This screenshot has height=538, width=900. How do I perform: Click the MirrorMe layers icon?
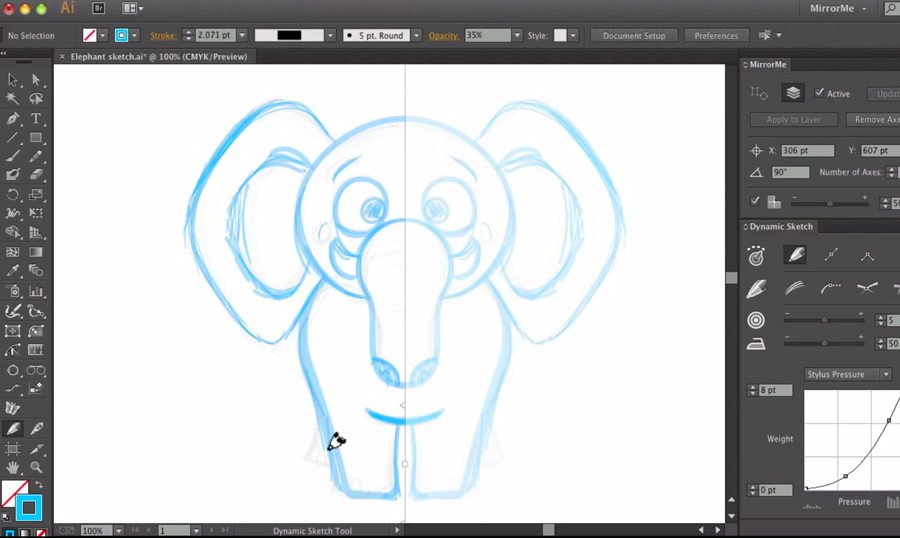tap(792, 93)
